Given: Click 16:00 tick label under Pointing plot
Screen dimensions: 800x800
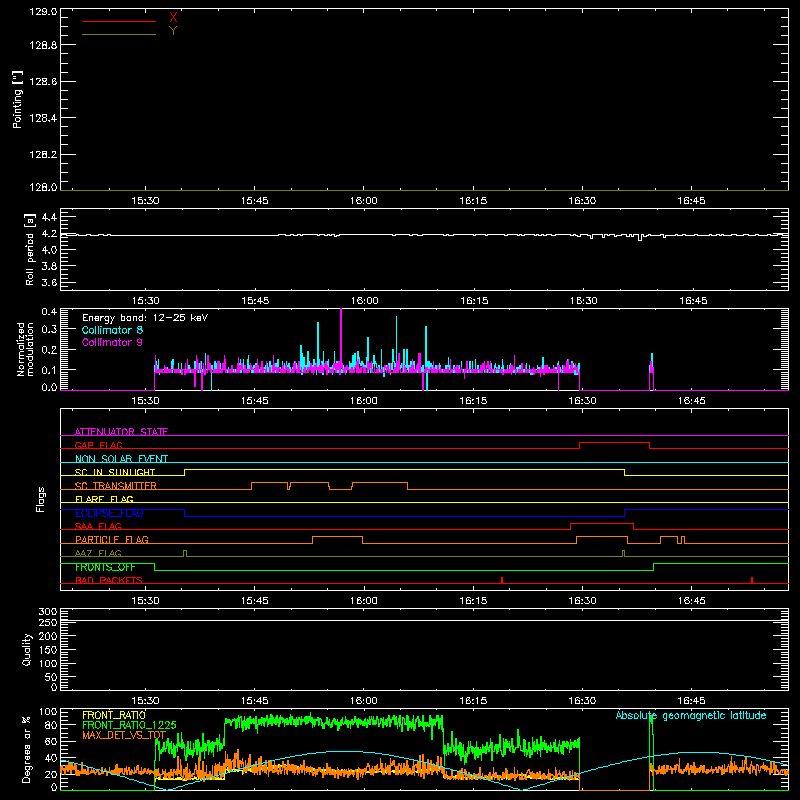Looking at the screenshot, I should [x=364, y=201].
